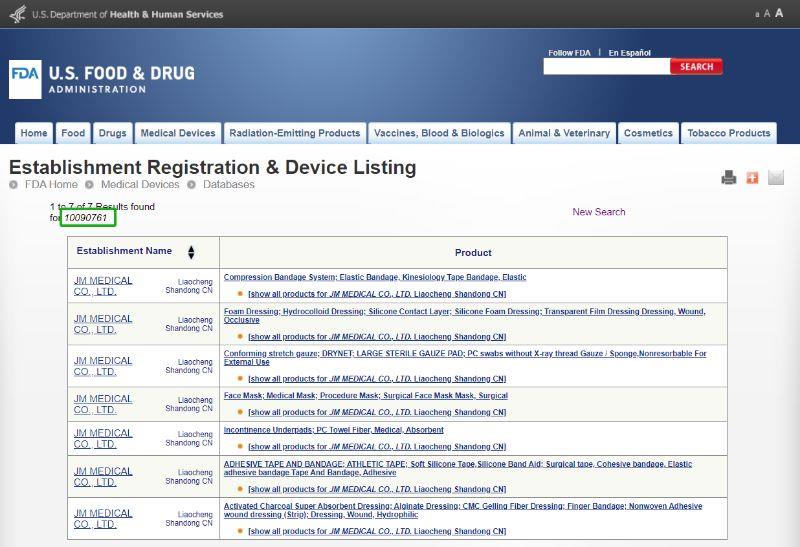Show all products under Face Mask row
Screen dimensions: 800x547
click(x=377, y=412)
